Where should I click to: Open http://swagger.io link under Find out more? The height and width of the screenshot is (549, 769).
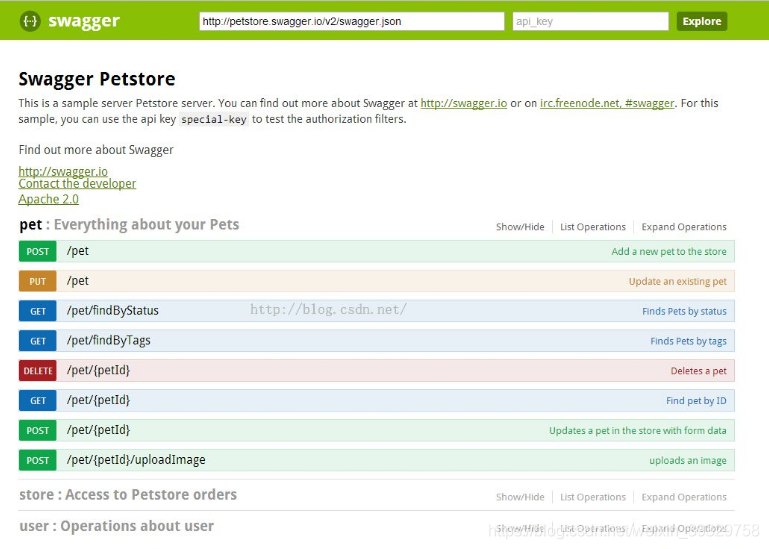pyautogui.click(x=63, y=171)
